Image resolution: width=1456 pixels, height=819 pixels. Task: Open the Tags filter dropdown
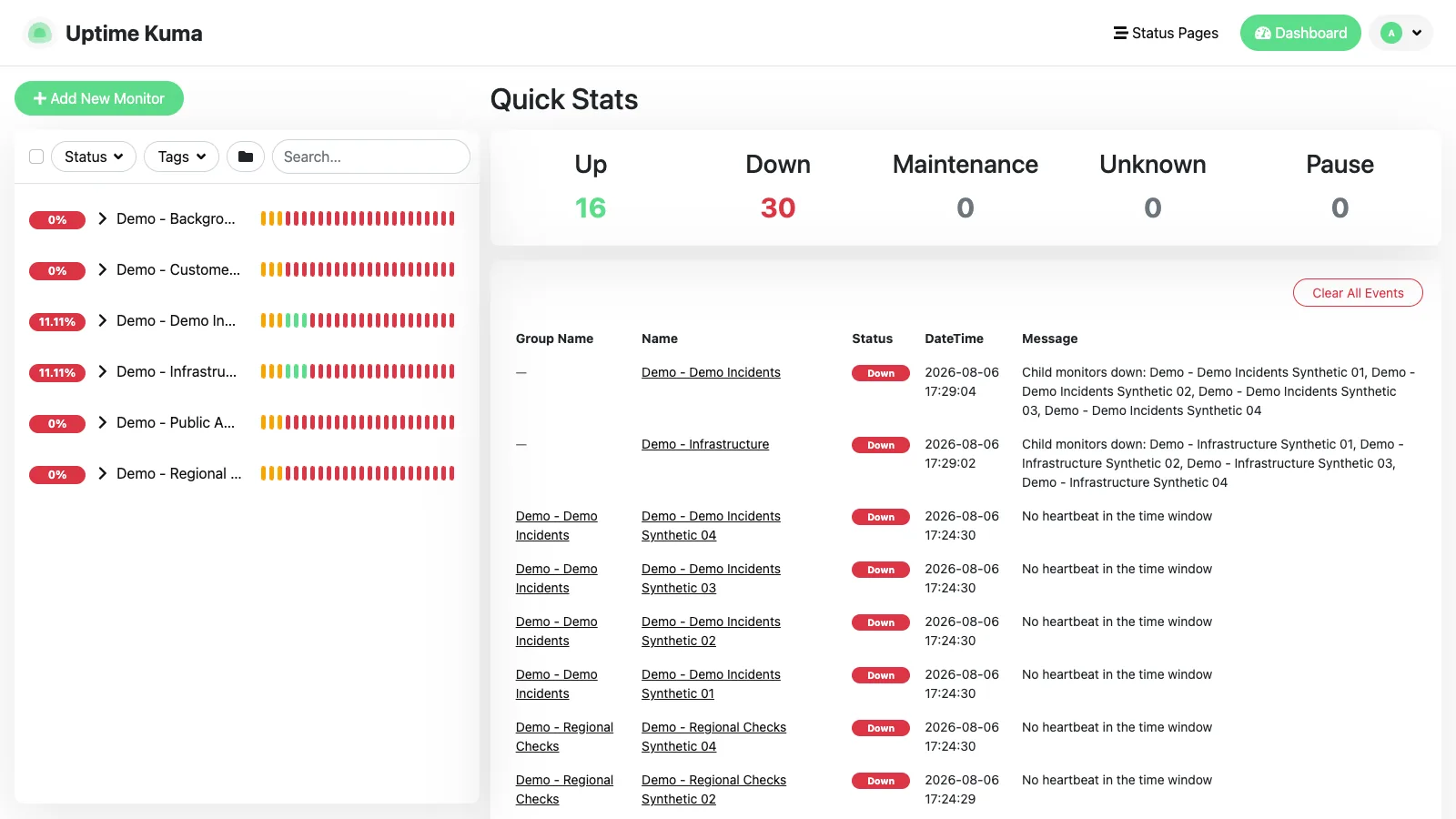[x=181, y=157]
